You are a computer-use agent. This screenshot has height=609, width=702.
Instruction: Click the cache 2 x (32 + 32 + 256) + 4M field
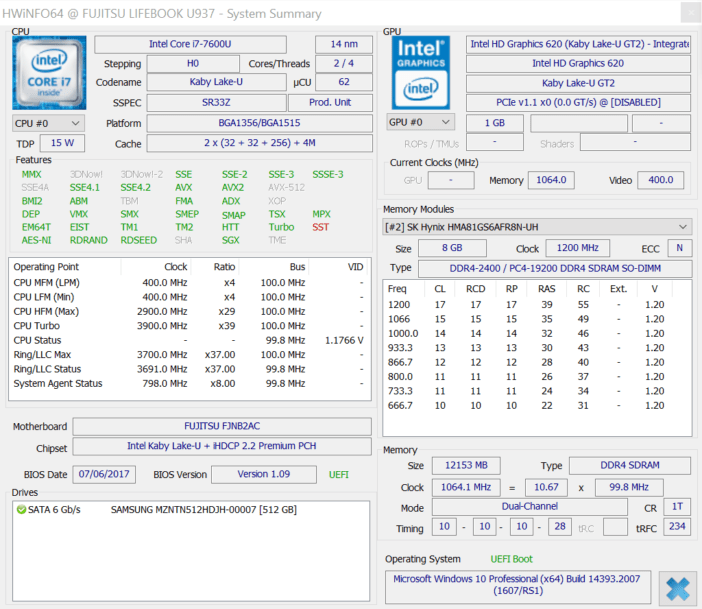point(260,143)
